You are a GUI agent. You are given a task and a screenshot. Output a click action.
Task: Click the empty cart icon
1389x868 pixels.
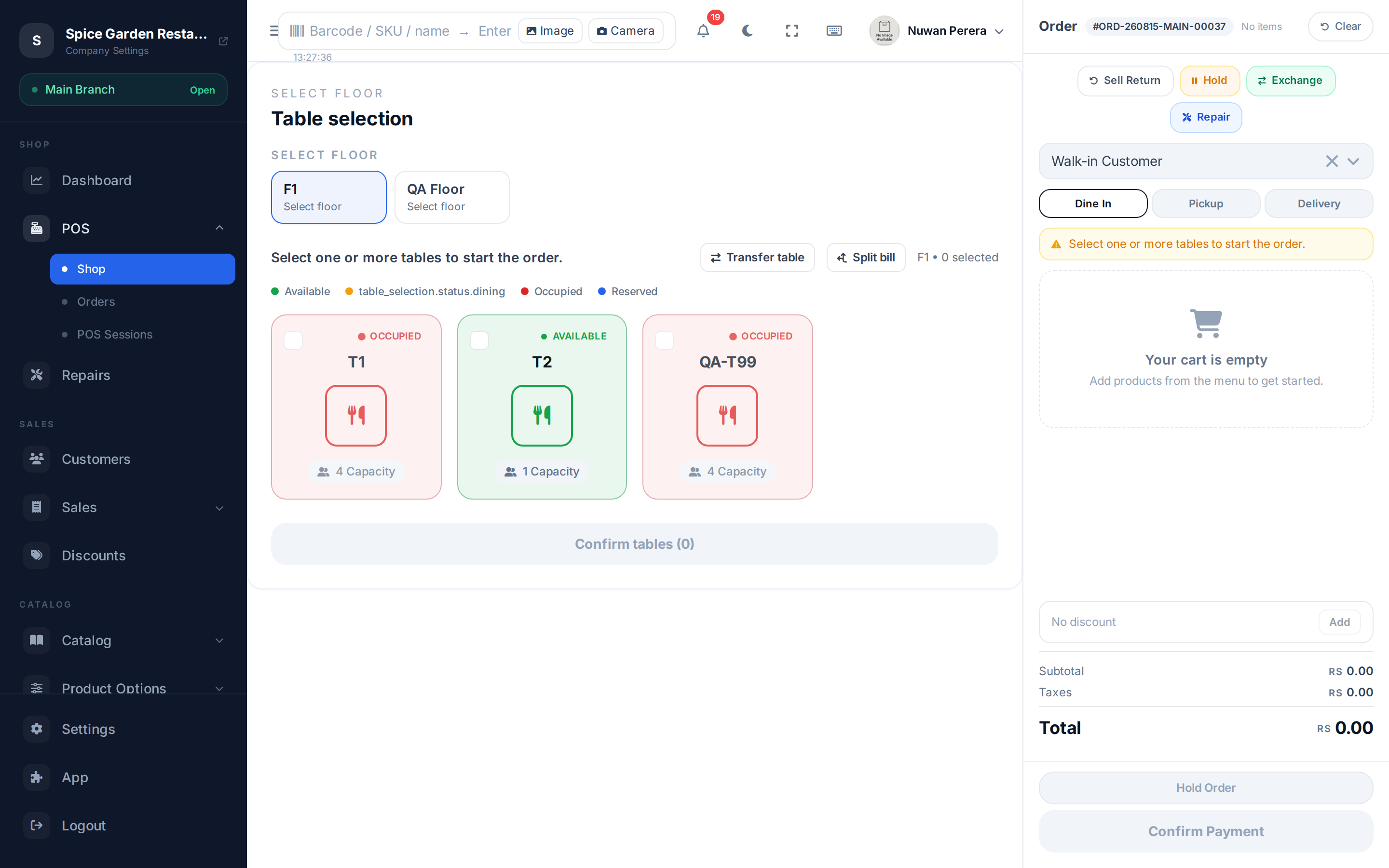[1206, 323]
